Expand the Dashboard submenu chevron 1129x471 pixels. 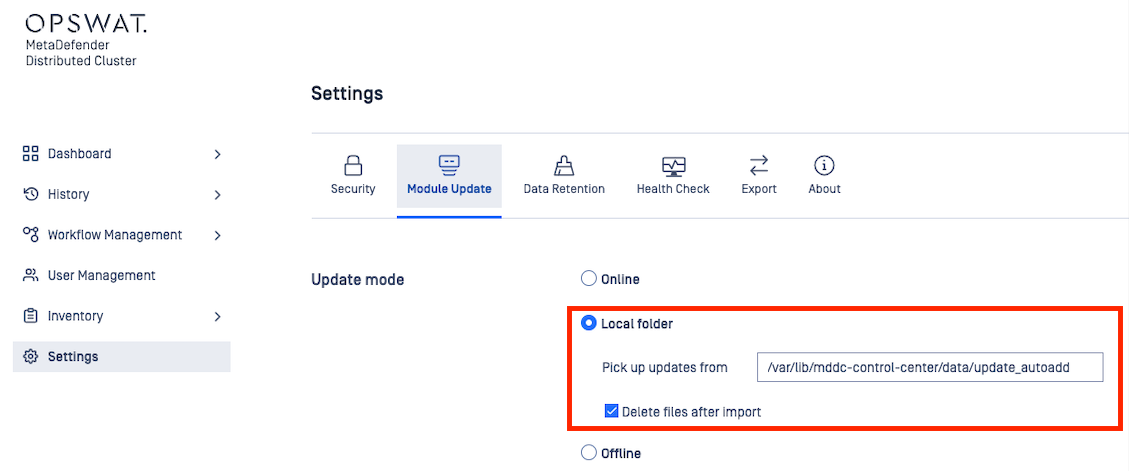pyautogui.click(x=217, y=154)
